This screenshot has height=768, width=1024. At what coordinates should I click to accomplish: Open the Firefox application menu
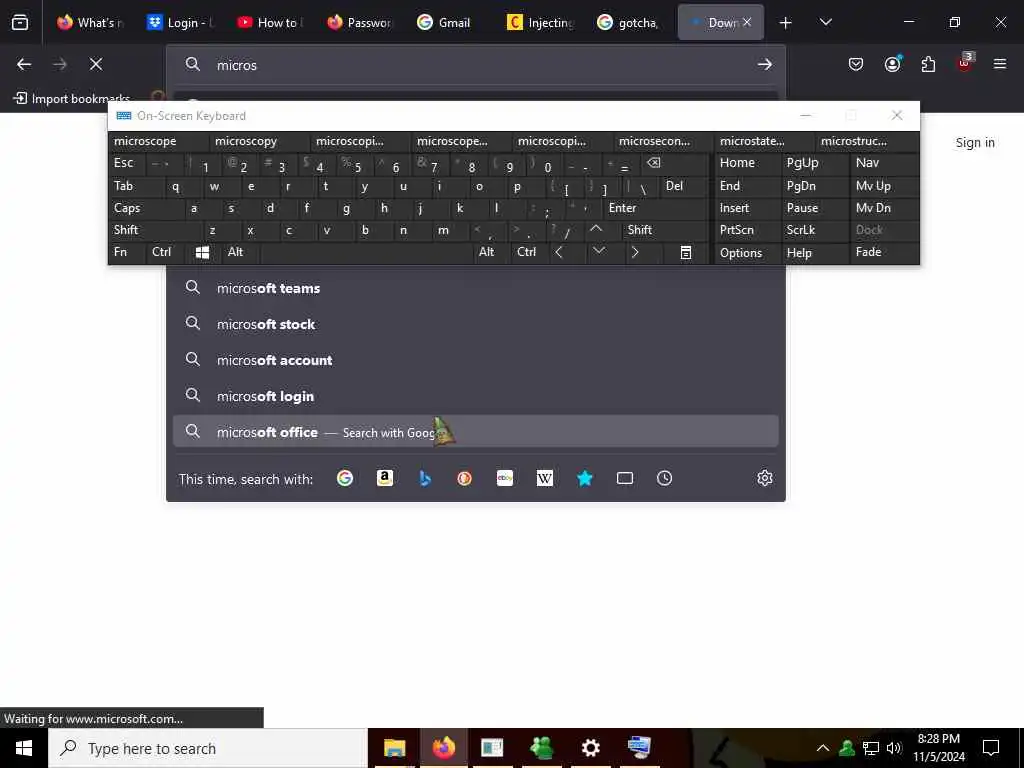coord(1000,64)
